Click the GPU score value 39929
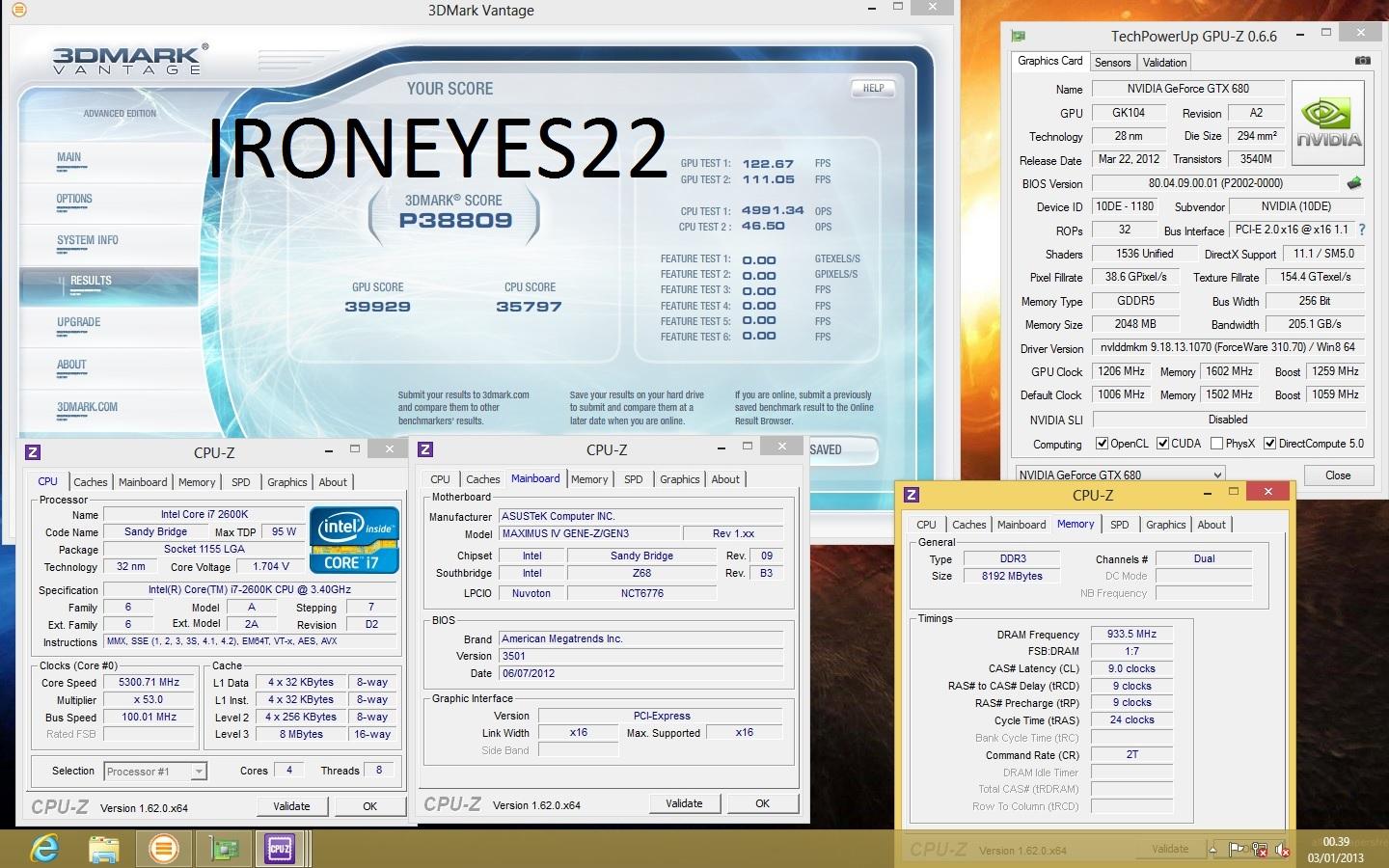 [x=377, y=307]
